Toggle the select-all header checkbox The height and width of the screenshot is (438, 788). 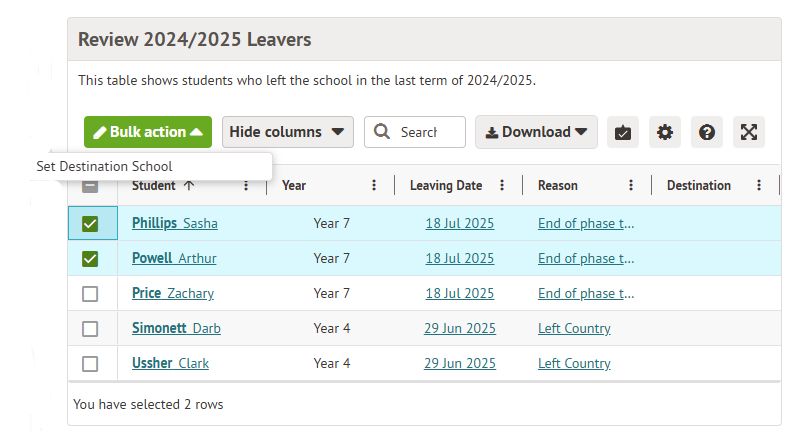click(90, 185)
